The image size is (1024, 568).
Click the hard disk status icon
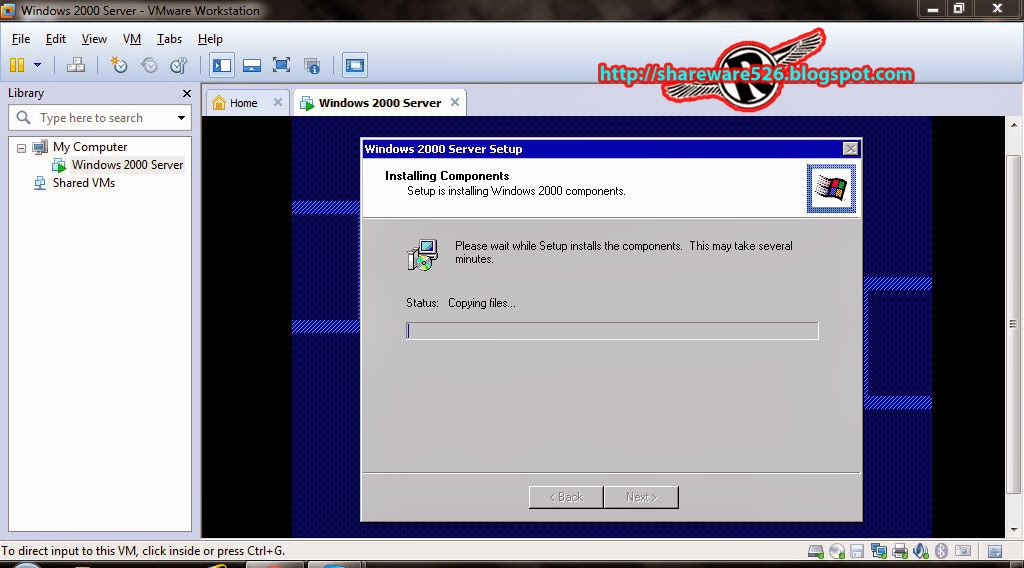(x=816, y=552)
